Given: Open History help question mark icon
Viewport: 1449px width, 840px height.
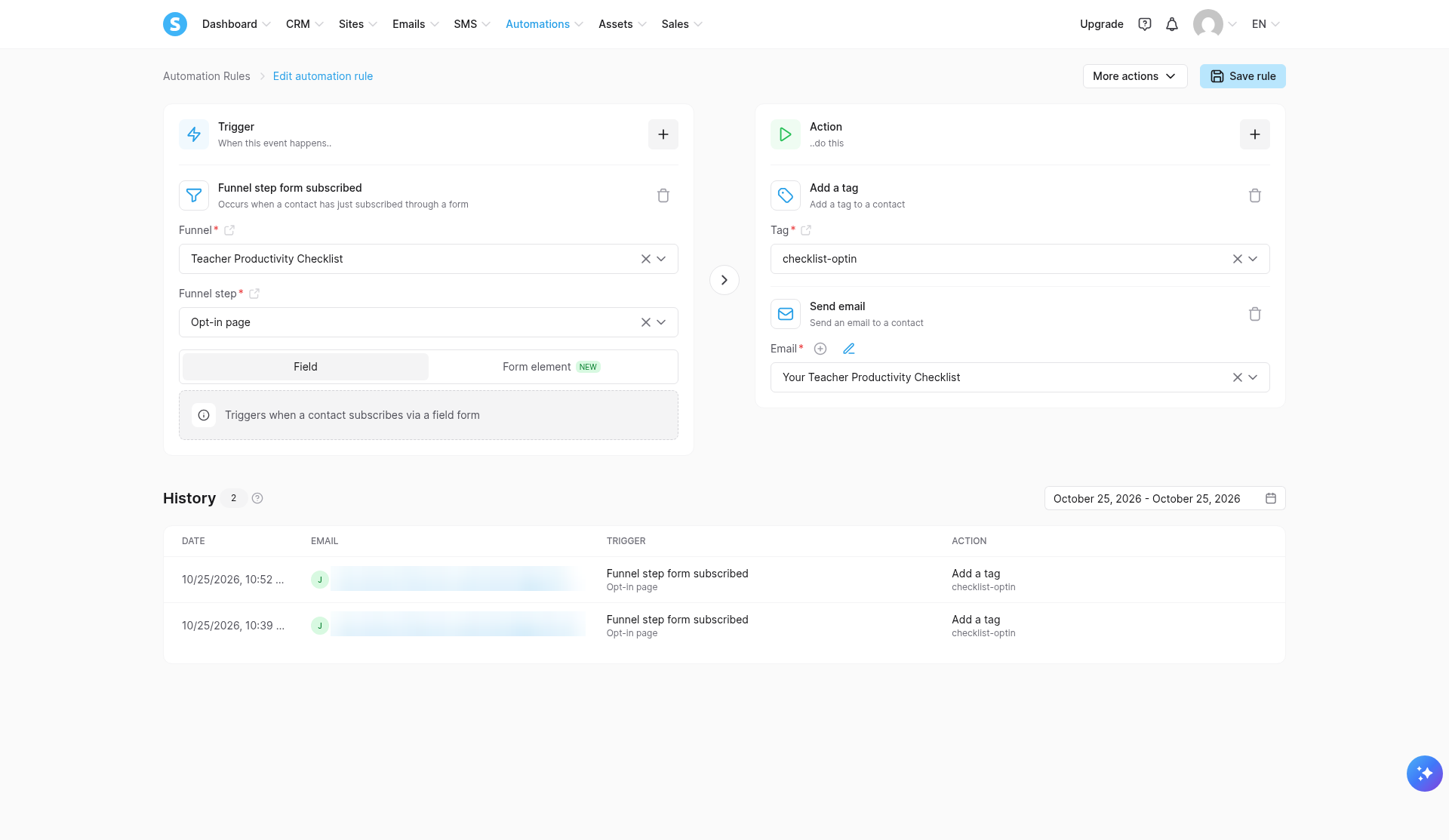Looking at the screenshot, I should pyautogui.click(x=257, y=498).
